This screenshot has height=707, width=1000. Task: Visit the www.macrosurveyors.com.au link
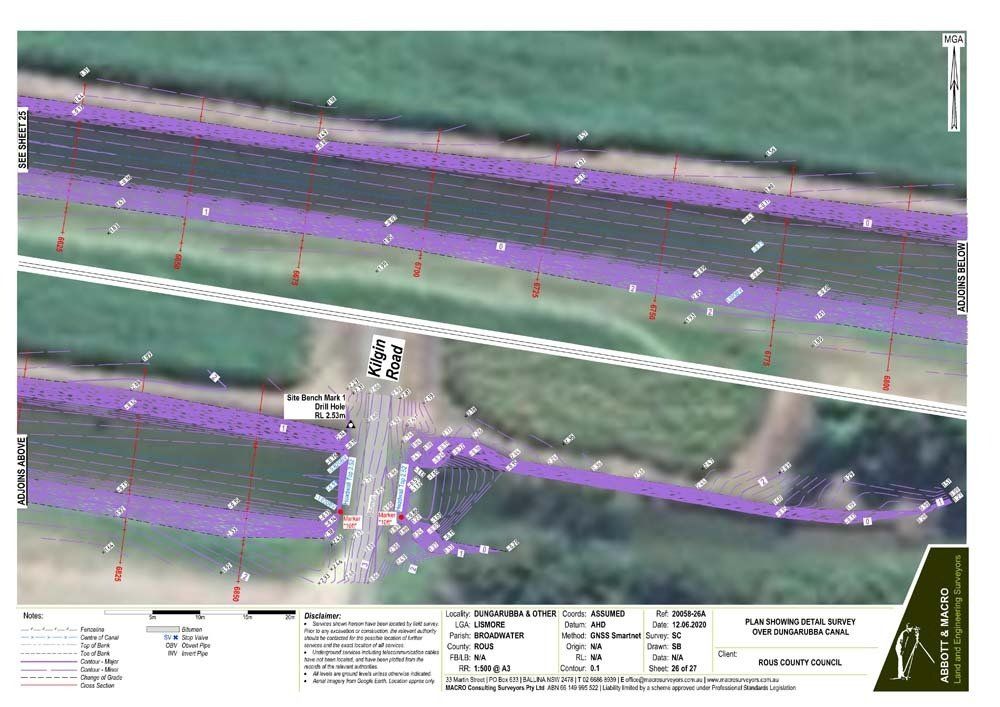[742, 679]
